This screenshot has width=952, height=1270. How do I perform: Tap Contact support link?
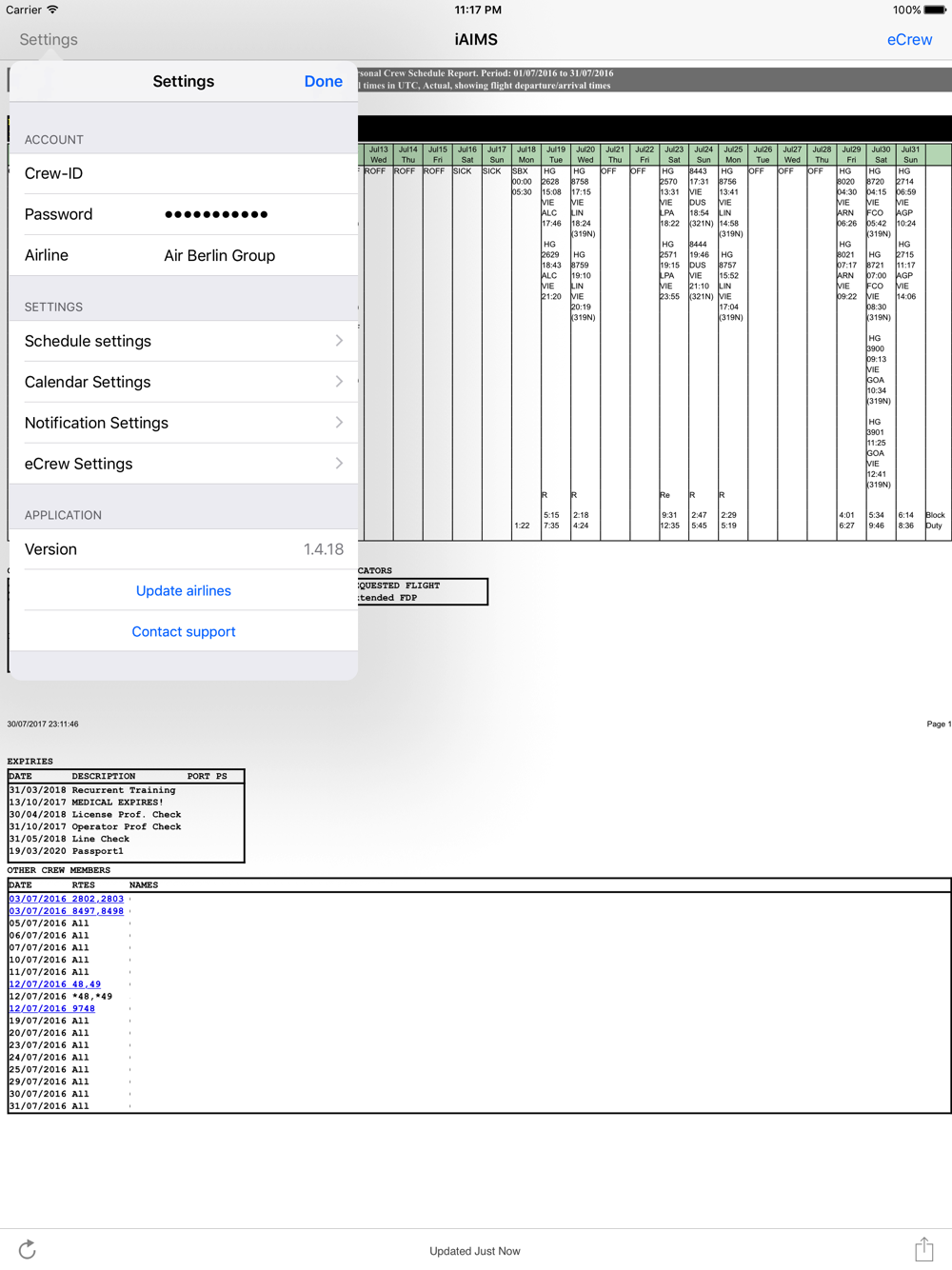click(184, 632)
